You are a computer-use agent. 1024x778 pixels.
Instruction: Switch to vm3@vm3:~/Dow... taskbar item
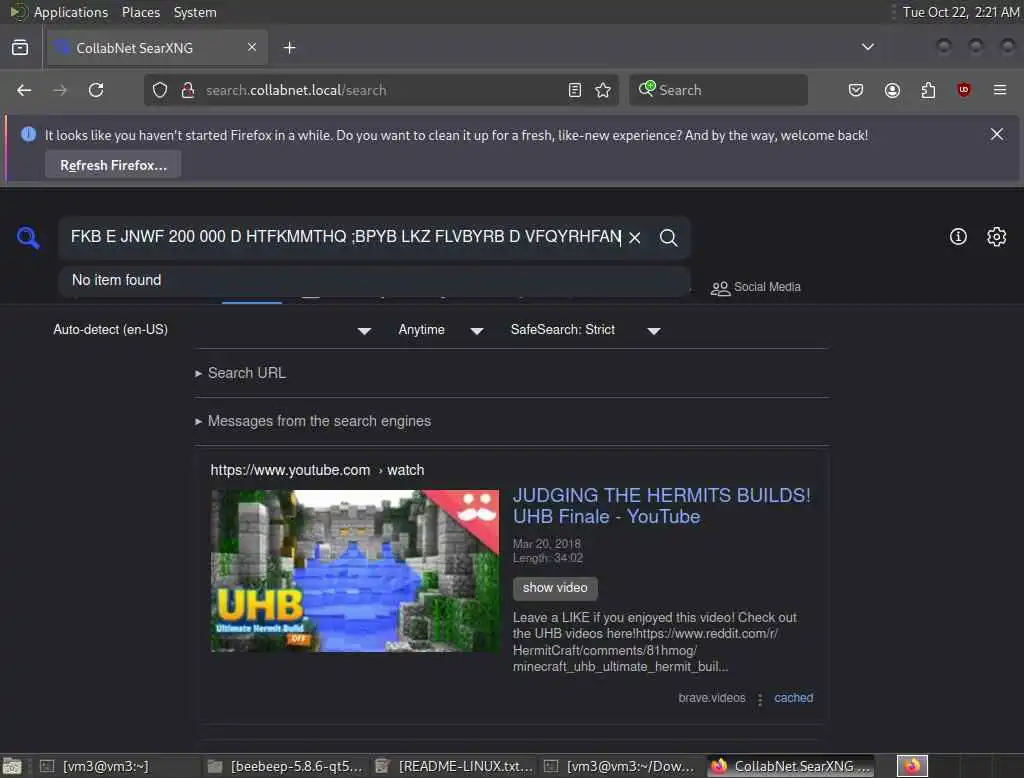[620, 766]
